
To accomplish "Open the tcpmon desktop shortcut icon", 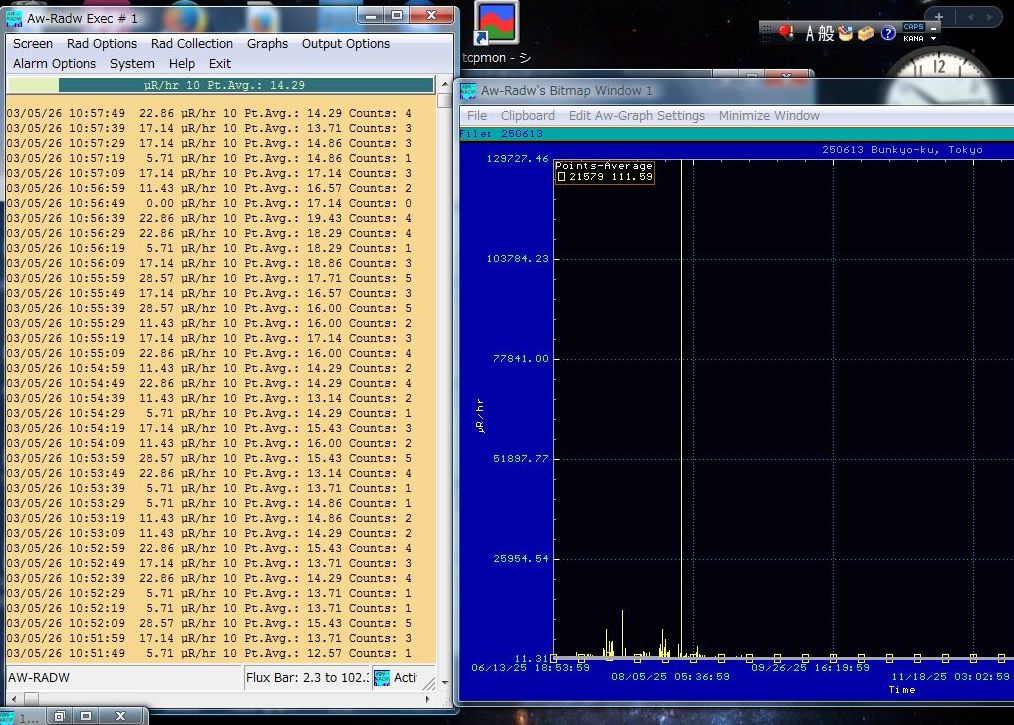I will tap(497, 24).
